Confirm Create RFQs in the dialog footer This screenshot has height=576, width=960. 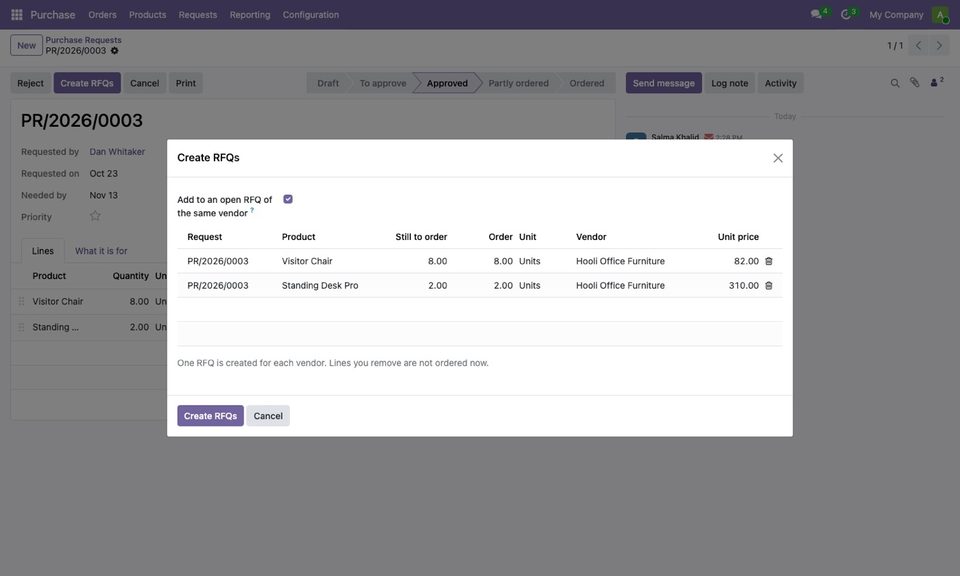pos(211,416)
